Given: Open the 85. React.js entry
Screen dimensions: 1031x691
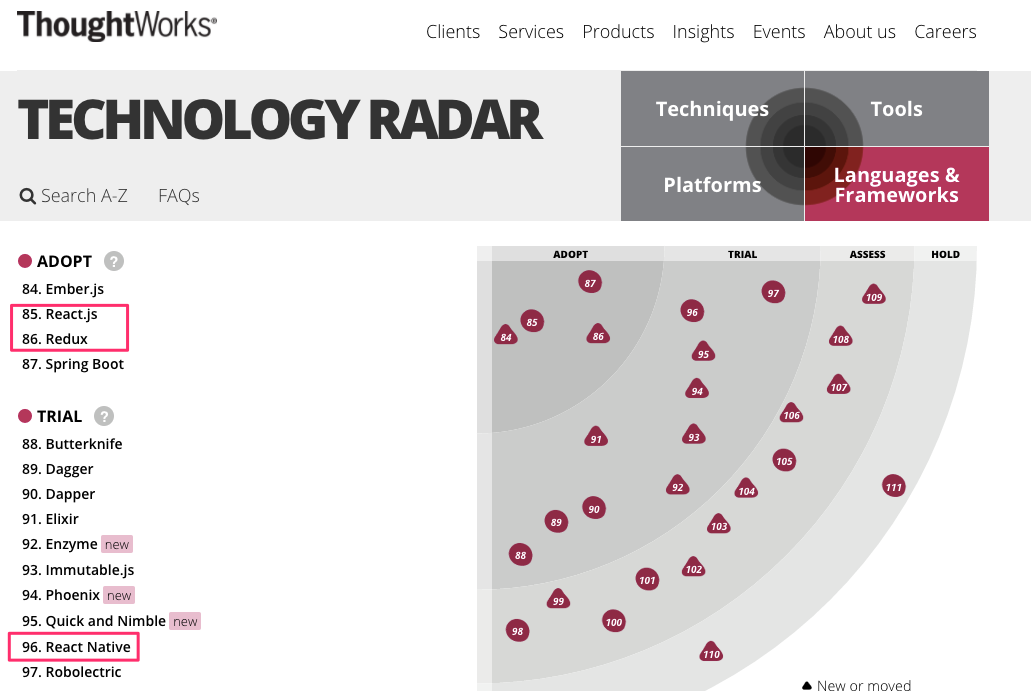Looking at the screenshot, I should coord(60,314).
